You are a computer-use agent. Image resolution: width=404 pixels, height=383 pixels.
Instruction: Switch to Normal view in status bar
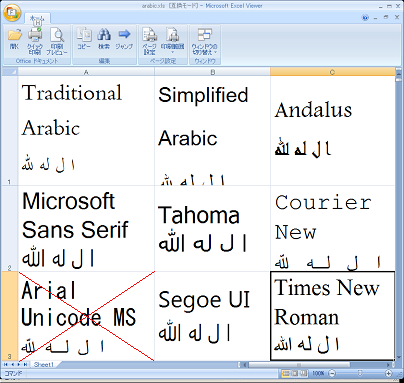(286, 374)
